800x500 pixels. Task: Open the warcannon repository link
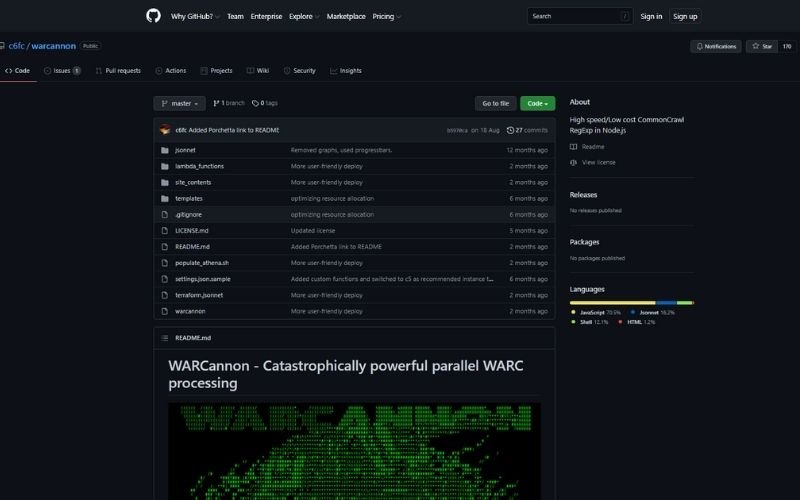[x=54, y=46]
